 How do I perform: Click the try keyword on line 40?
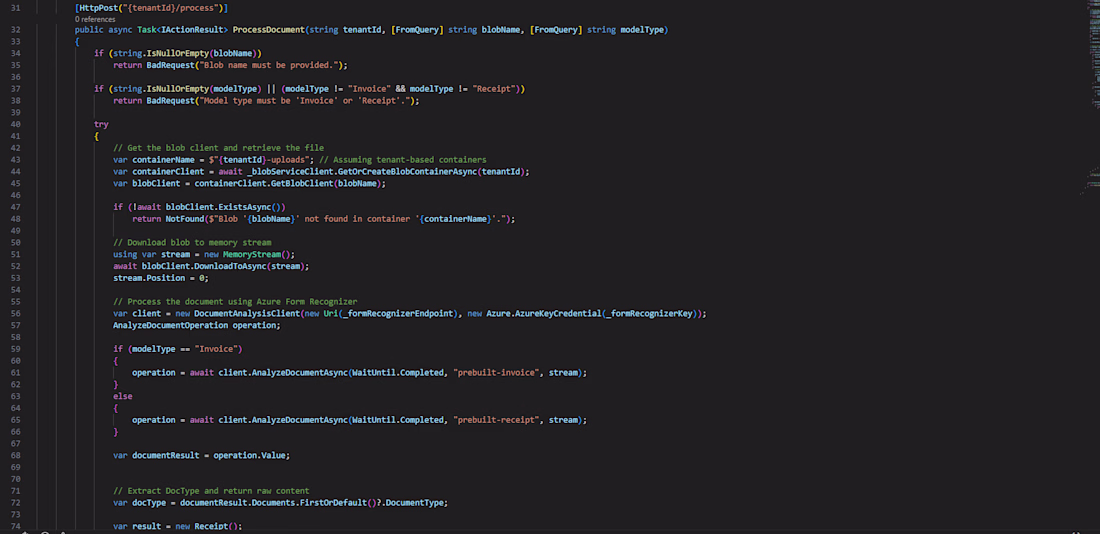tap(102, 124)
